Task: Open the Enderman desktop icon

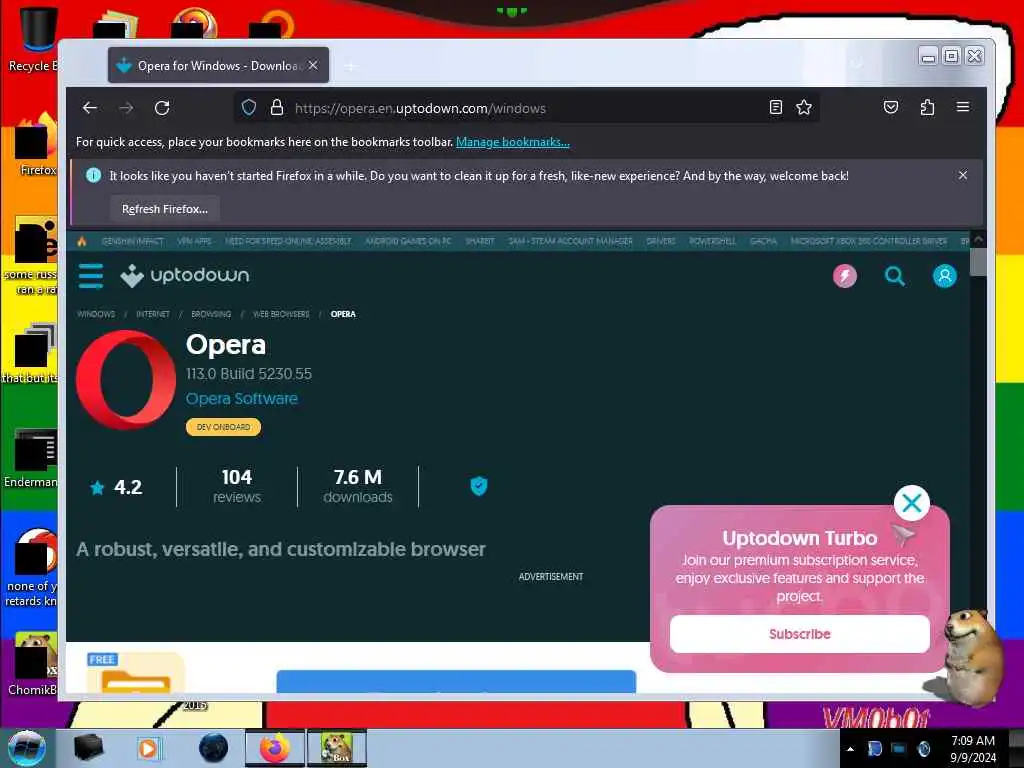Action: pyautogui.click(x=31, y=457)
